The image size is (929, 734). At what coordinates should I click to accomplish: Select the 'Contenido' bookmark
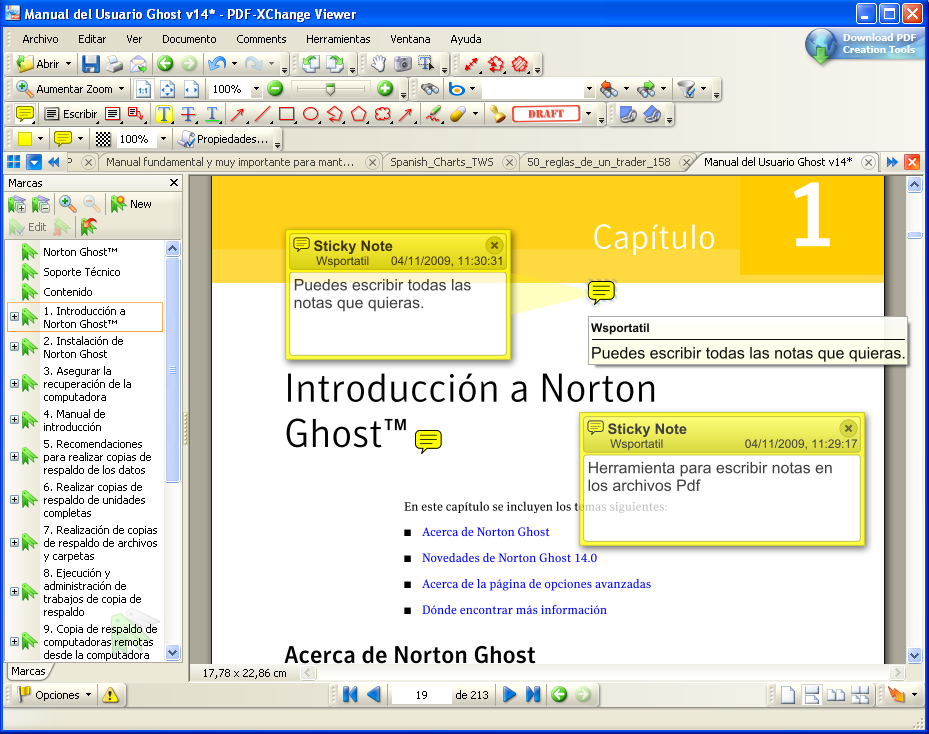coord(68,292)
